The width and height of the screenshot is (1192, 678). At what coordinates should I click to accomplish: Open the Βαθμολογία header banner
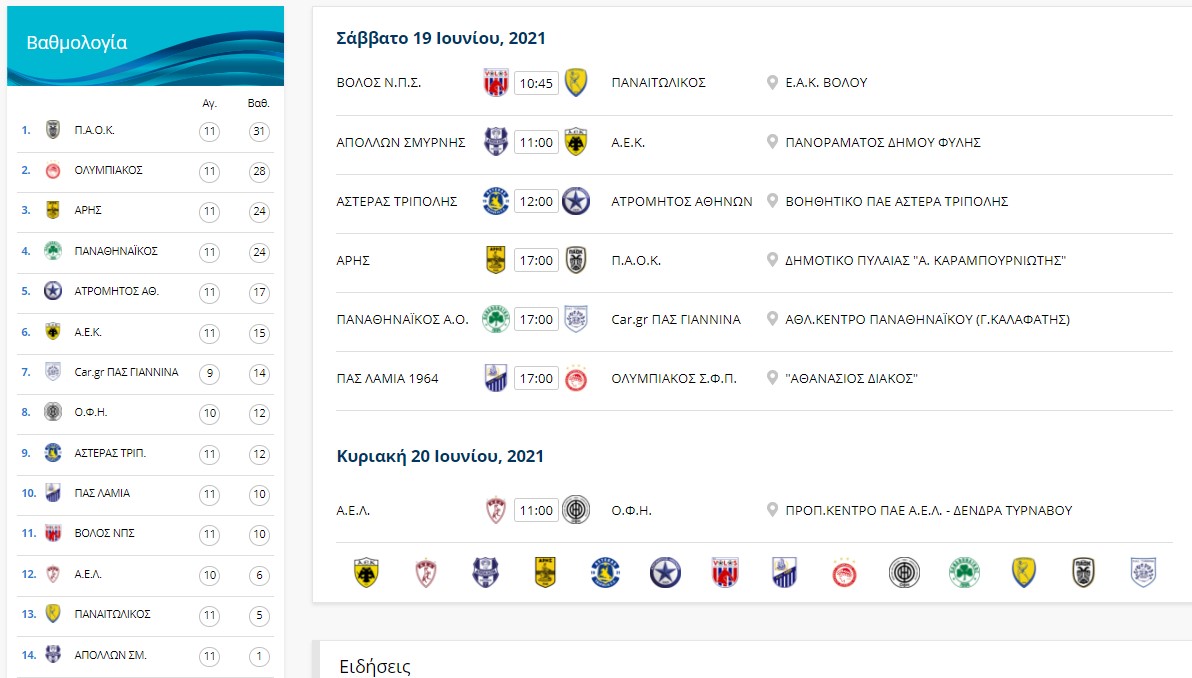(145, 46)
